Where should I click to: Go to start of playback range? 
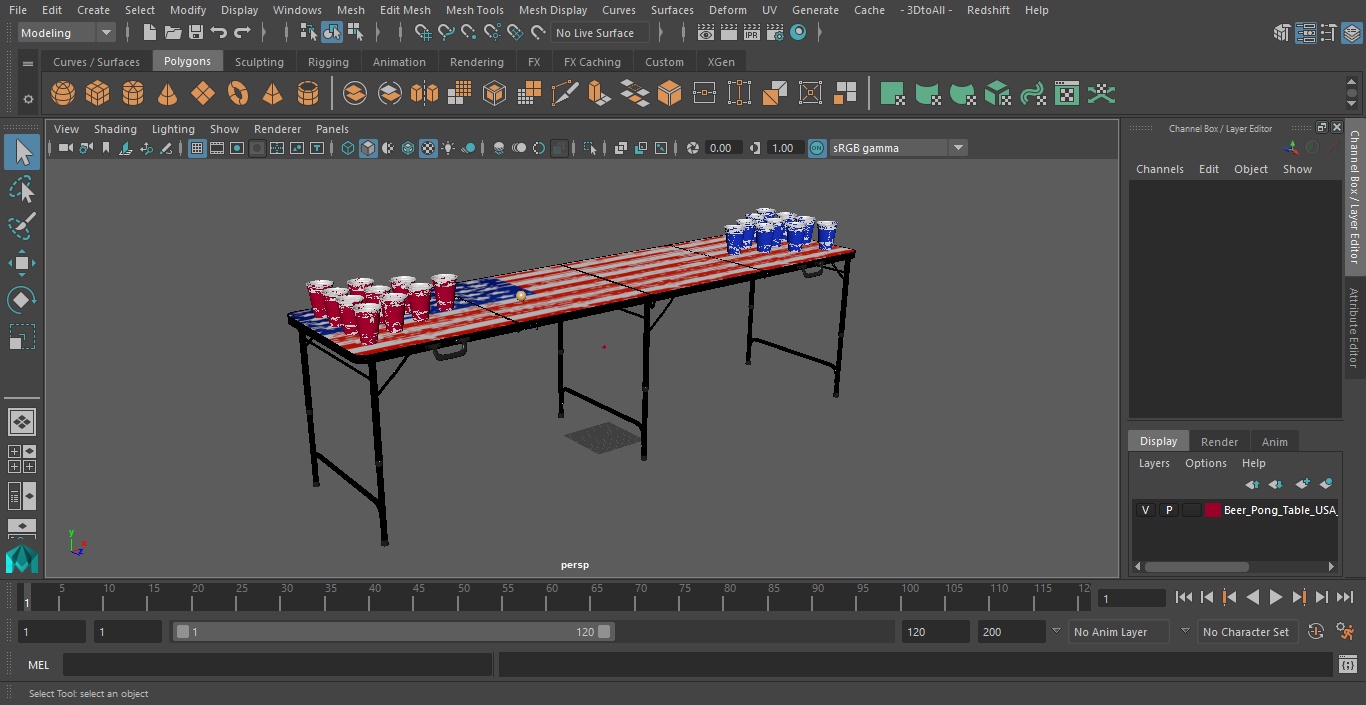(1184, 597)
